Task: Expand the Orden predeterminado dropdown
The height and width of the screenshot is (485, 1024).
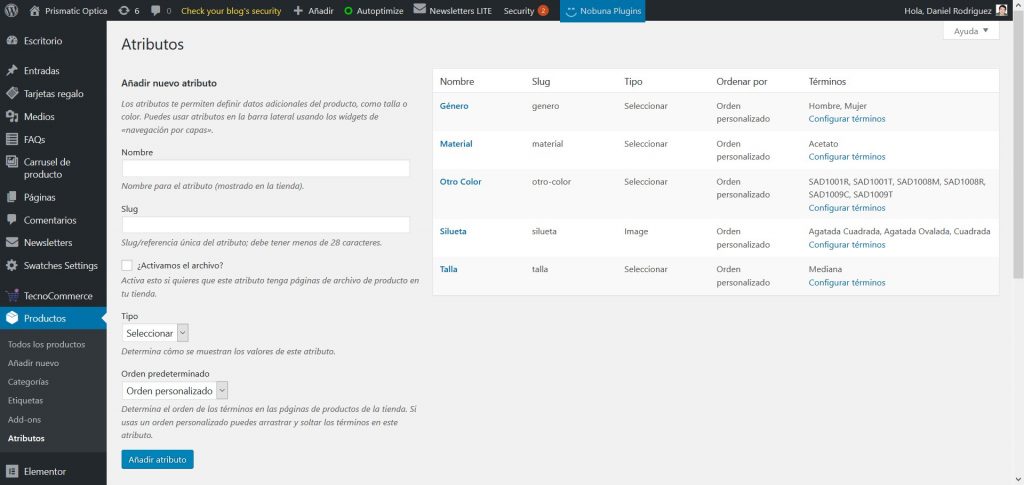Action: tap(175, 391)
